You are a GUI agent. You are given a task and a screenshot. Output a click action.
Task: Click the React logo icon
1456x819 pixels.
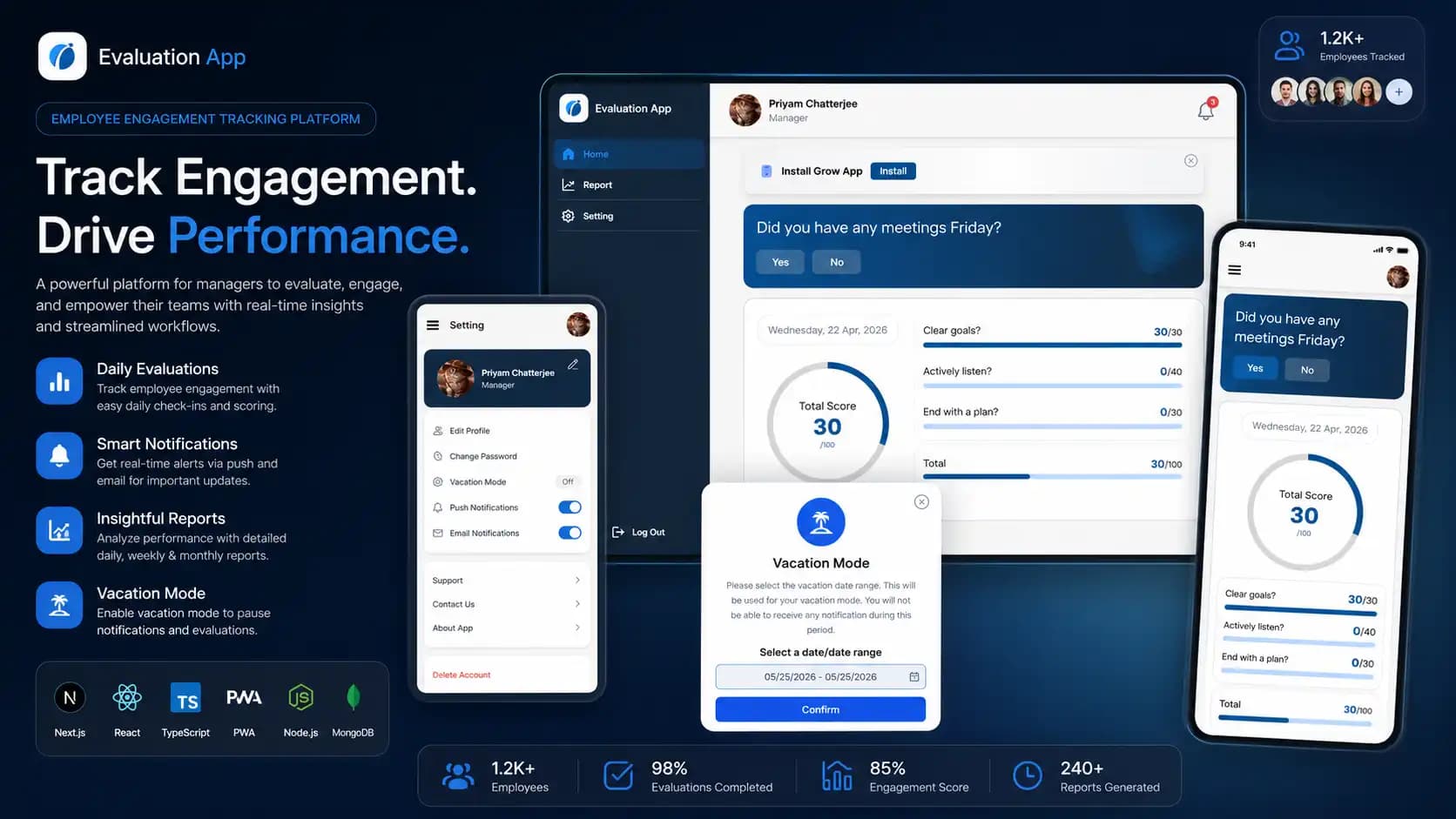click(127, 697)
